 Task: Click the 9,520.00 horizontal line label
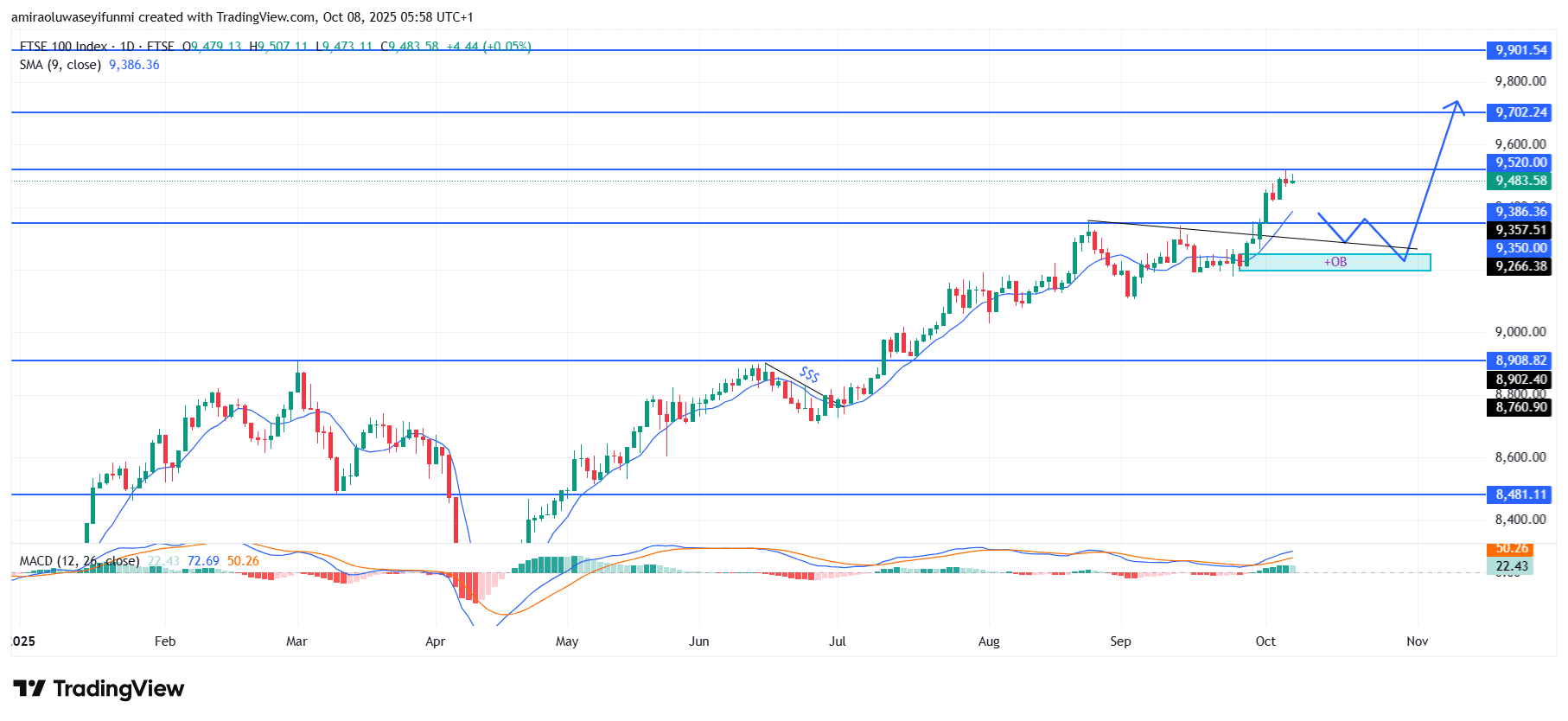pyautogui.click(x=1520, y=163)
